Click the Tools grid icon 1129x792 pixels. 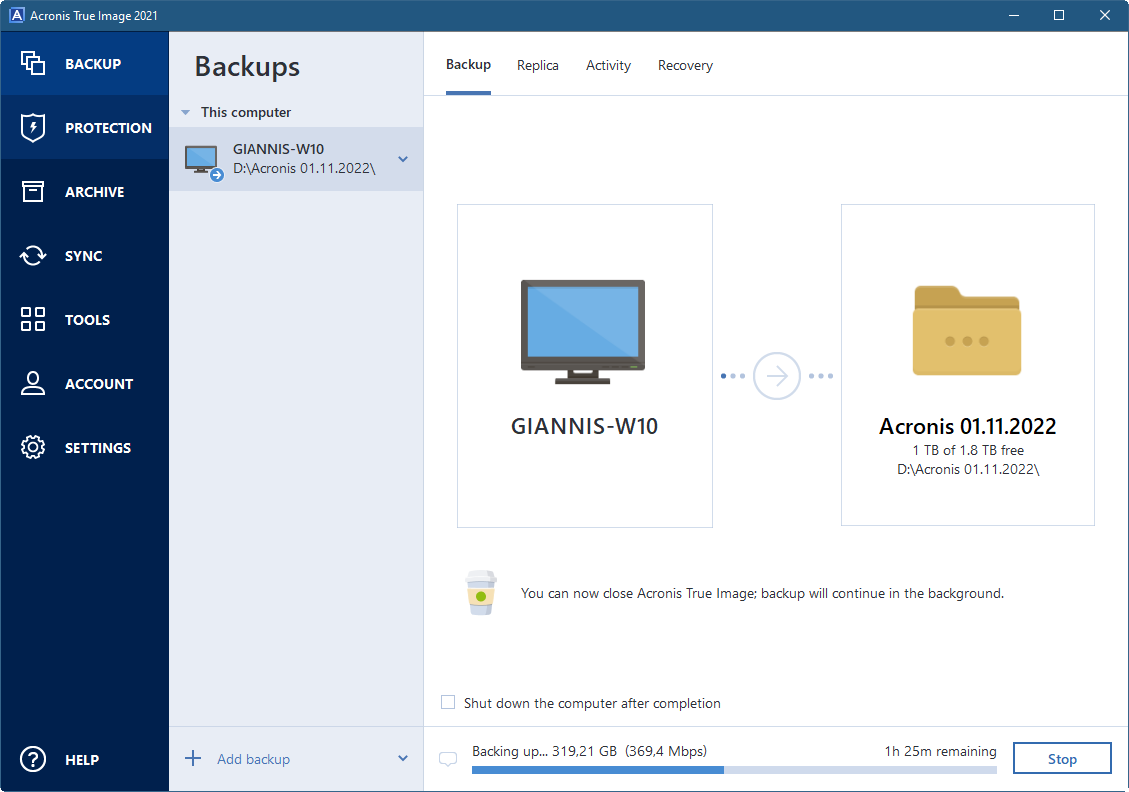[x=32, y=319]
